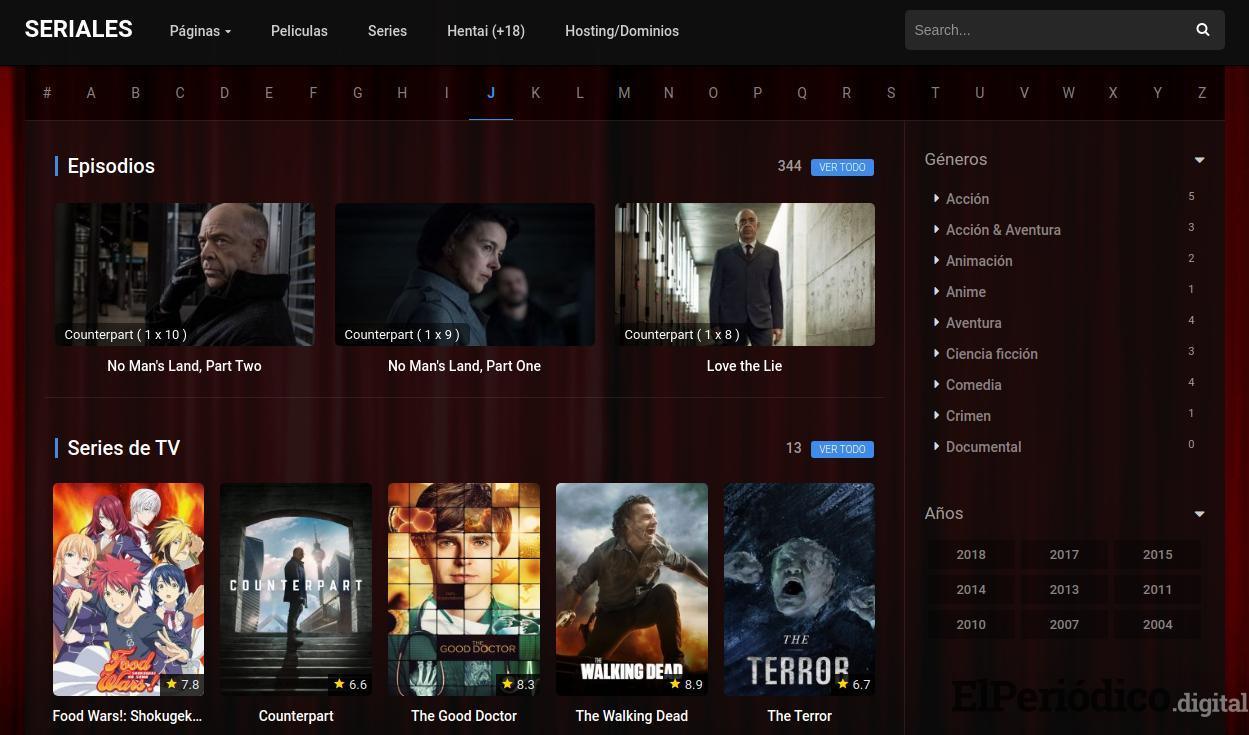Screen dimensions: 1249x735
Task: Filter by year 2015
Action: click(x=1158, y=555)
